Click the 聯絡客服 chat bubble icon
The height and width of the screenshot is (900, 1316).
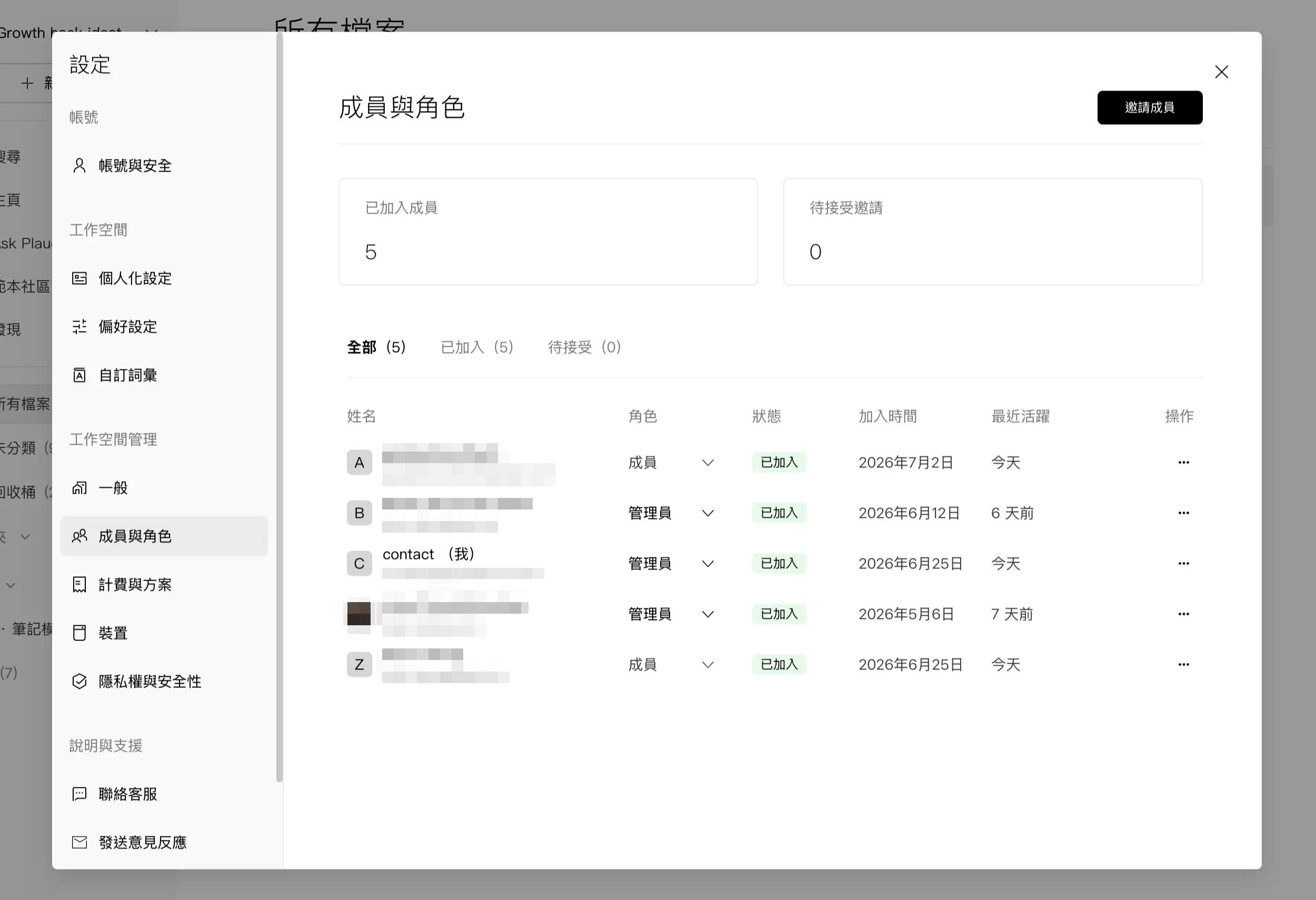tap(79, 794)
